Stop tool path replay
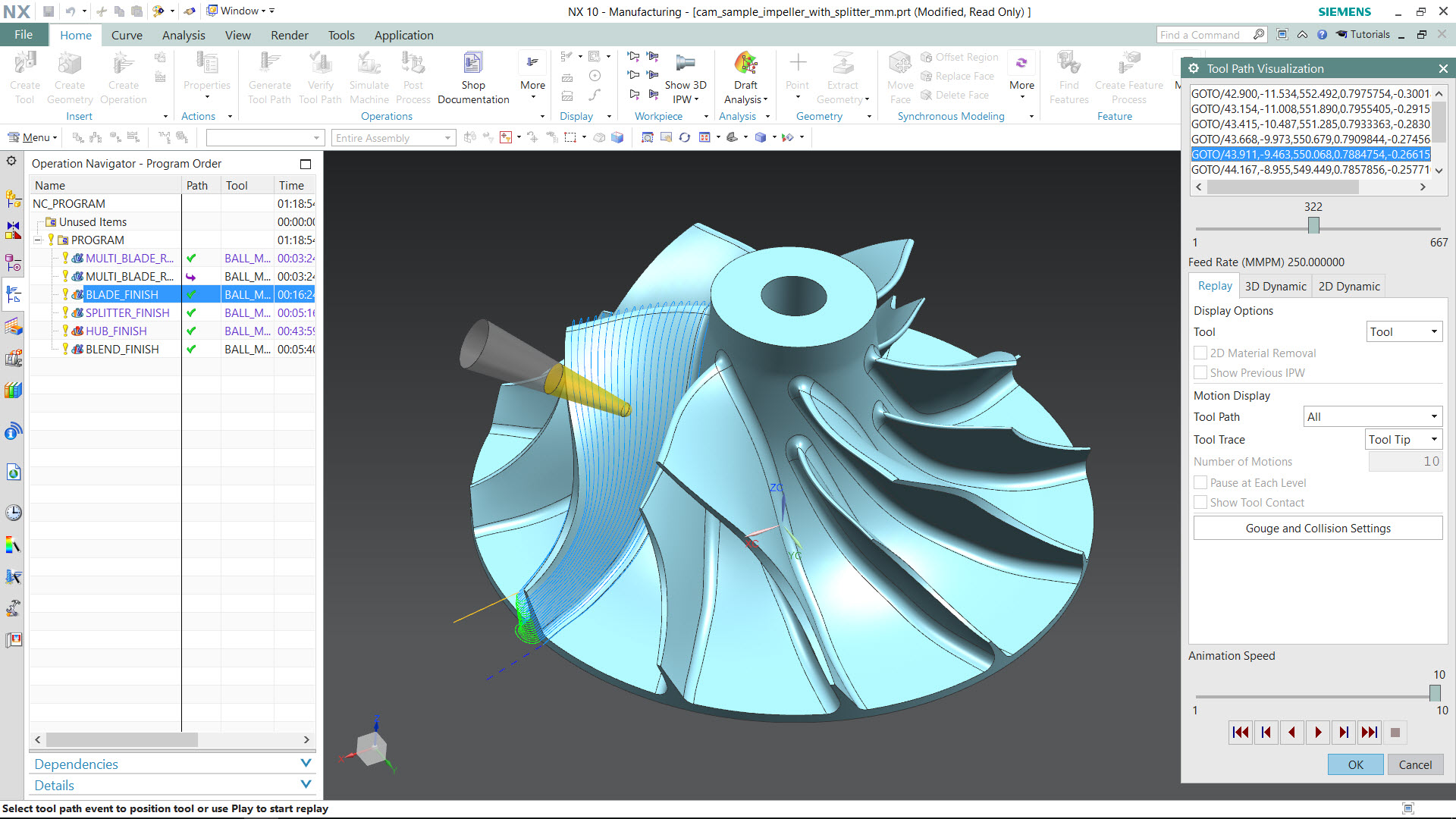Viewport: 1456px width, 819px height. (1395, 733)
